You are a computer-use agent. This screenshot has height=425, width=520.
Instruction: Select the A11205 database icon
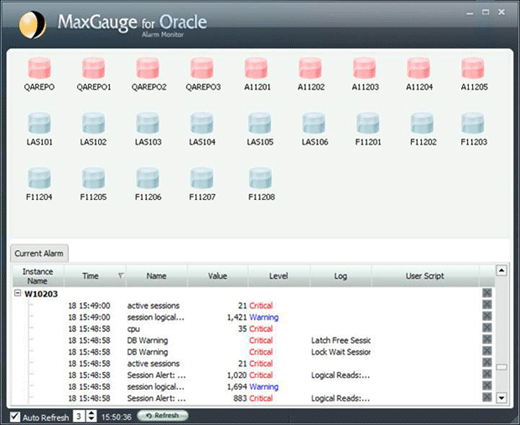click(x=473, y=68)
